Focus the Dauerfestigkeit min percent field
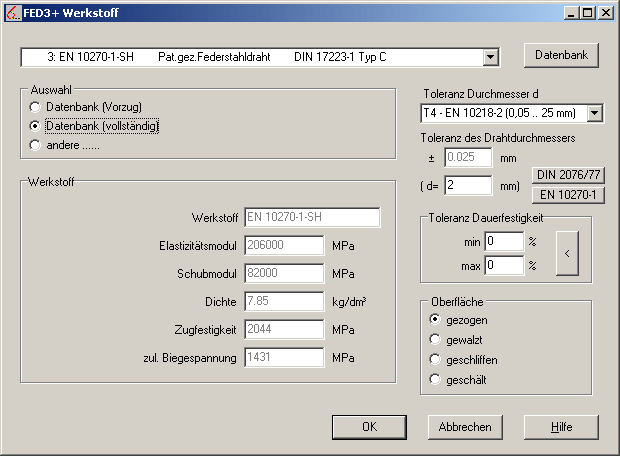Viewport: 620px width, 456px height. pyautogui.click(x=504, y=241)
